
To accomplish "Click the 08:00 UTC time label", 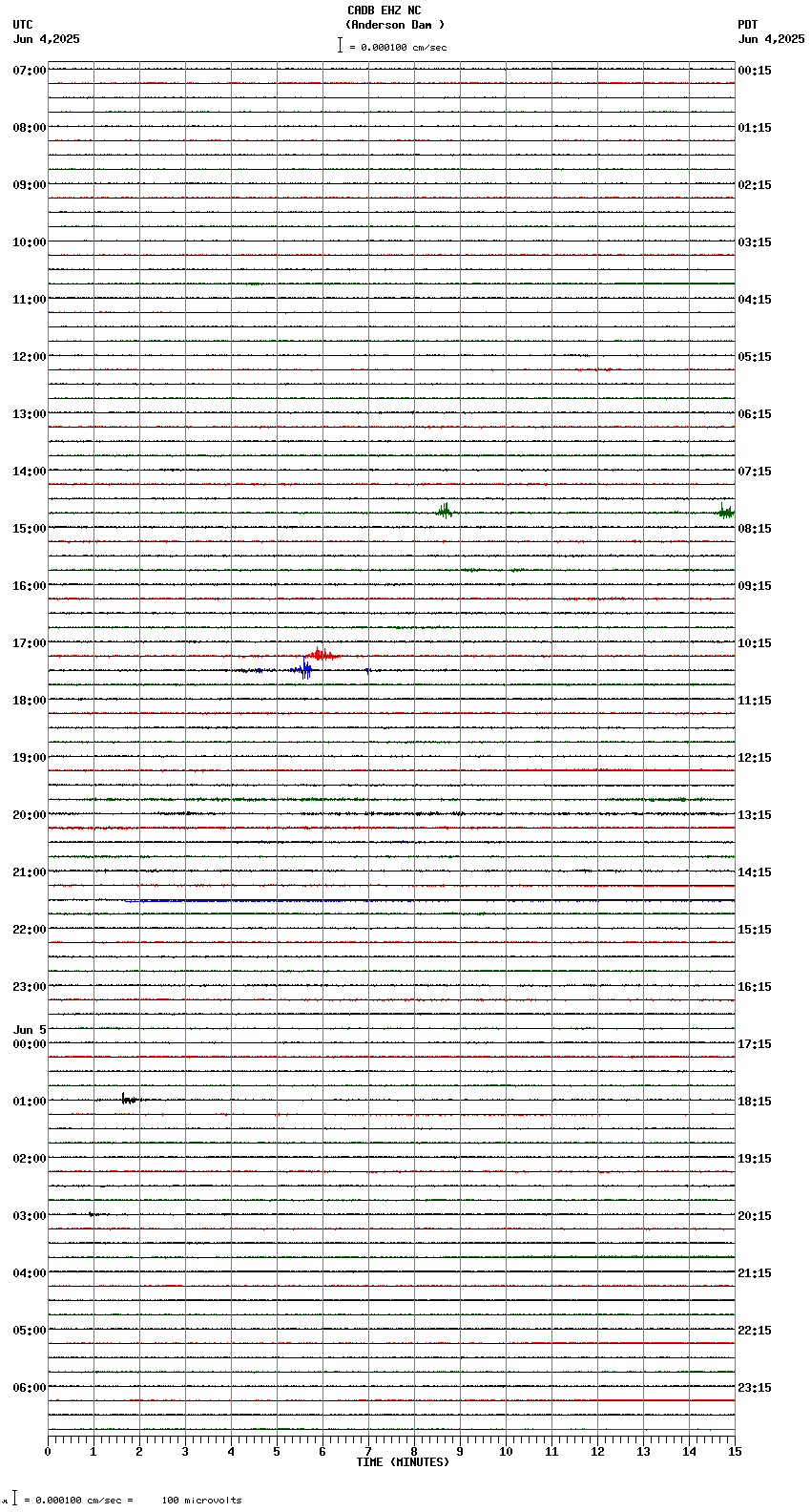I will click(x=30, y=128).
